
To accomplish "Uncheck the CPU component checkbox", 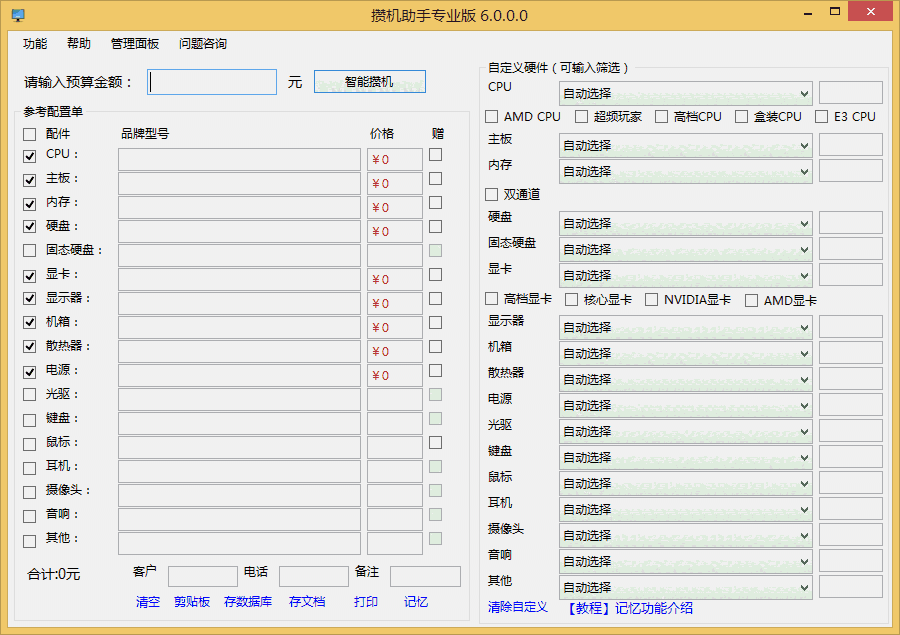I will 30,155.
